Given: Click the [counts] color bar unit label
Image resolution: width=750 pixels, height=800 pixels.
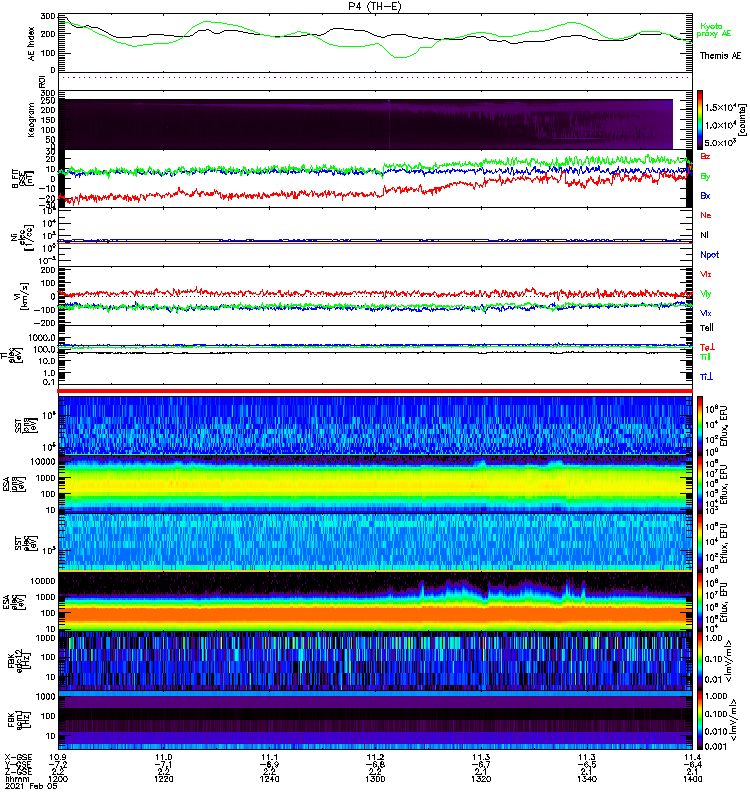Looking at the screenshot, I should [742, 120].
